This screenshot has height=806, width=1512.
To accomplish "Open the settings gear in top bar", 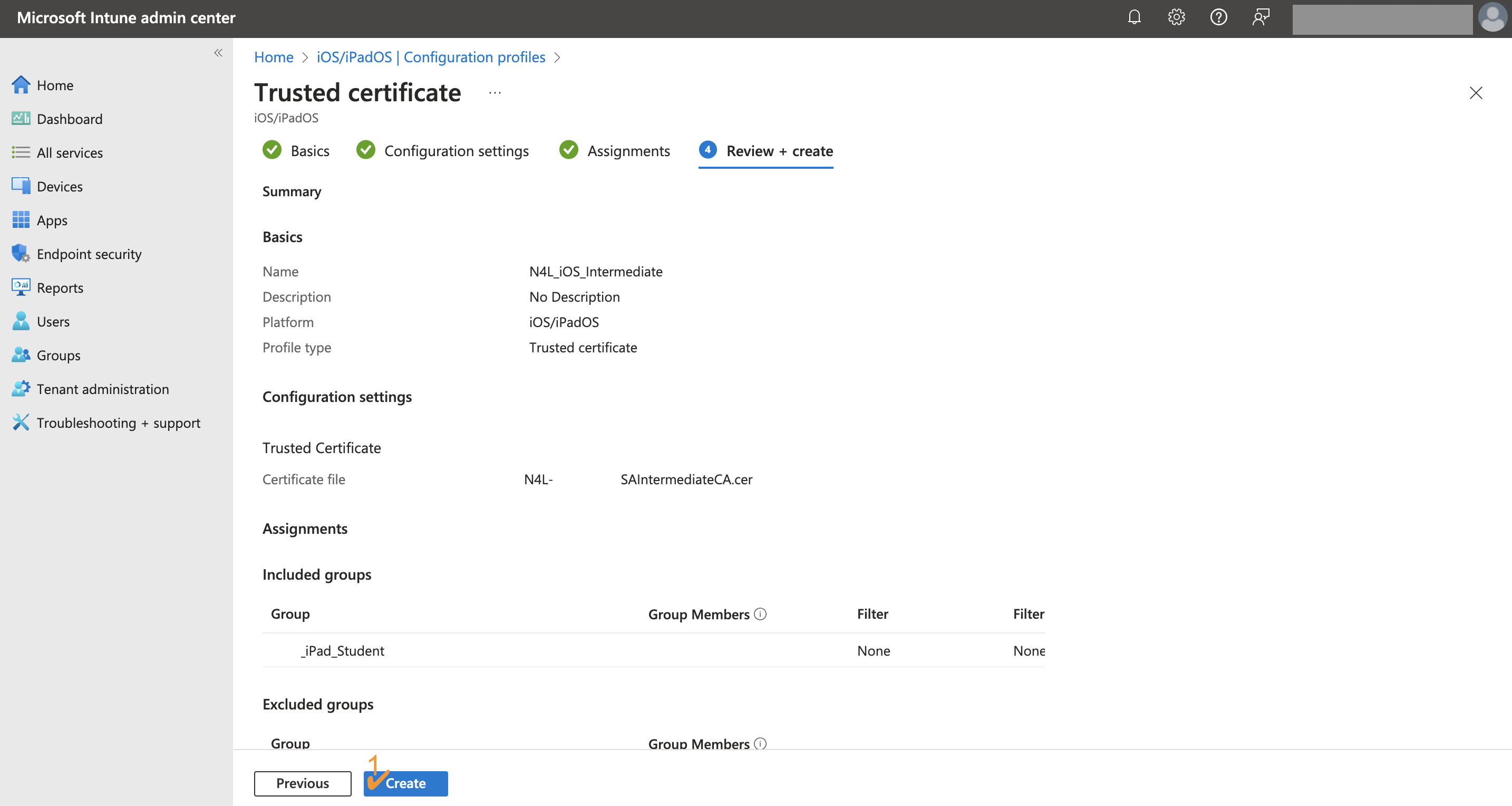I will tap(1176, 17).
